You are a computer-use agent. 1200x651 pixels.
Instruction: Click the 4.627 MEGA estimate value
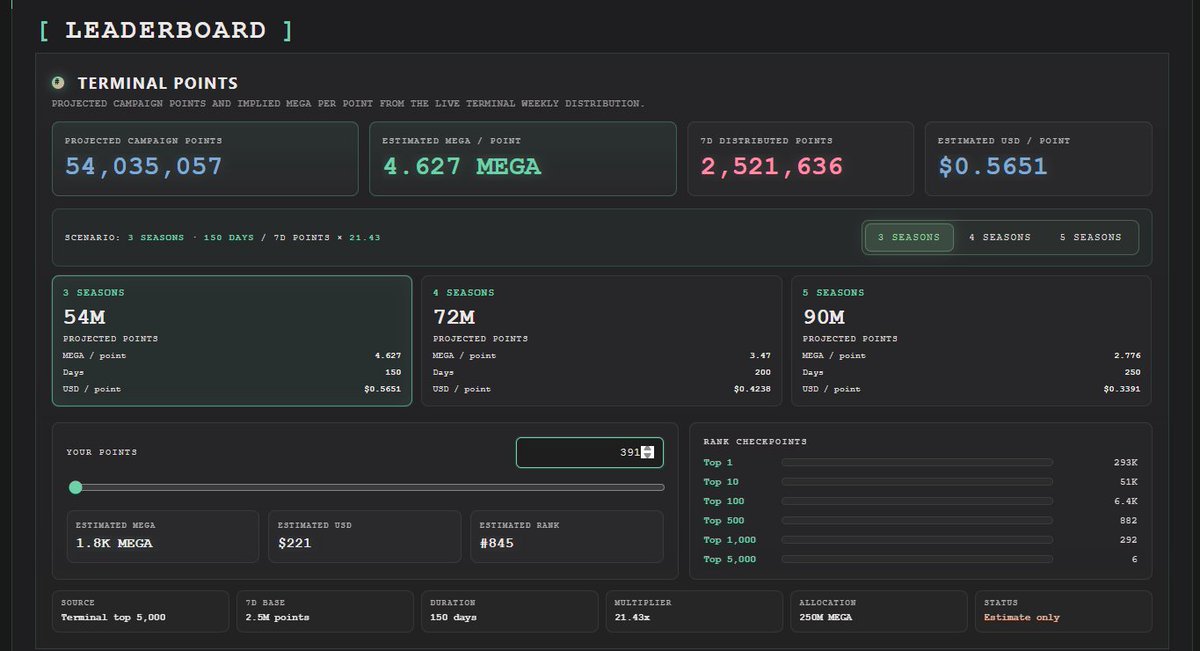click(x=461, y=167)
